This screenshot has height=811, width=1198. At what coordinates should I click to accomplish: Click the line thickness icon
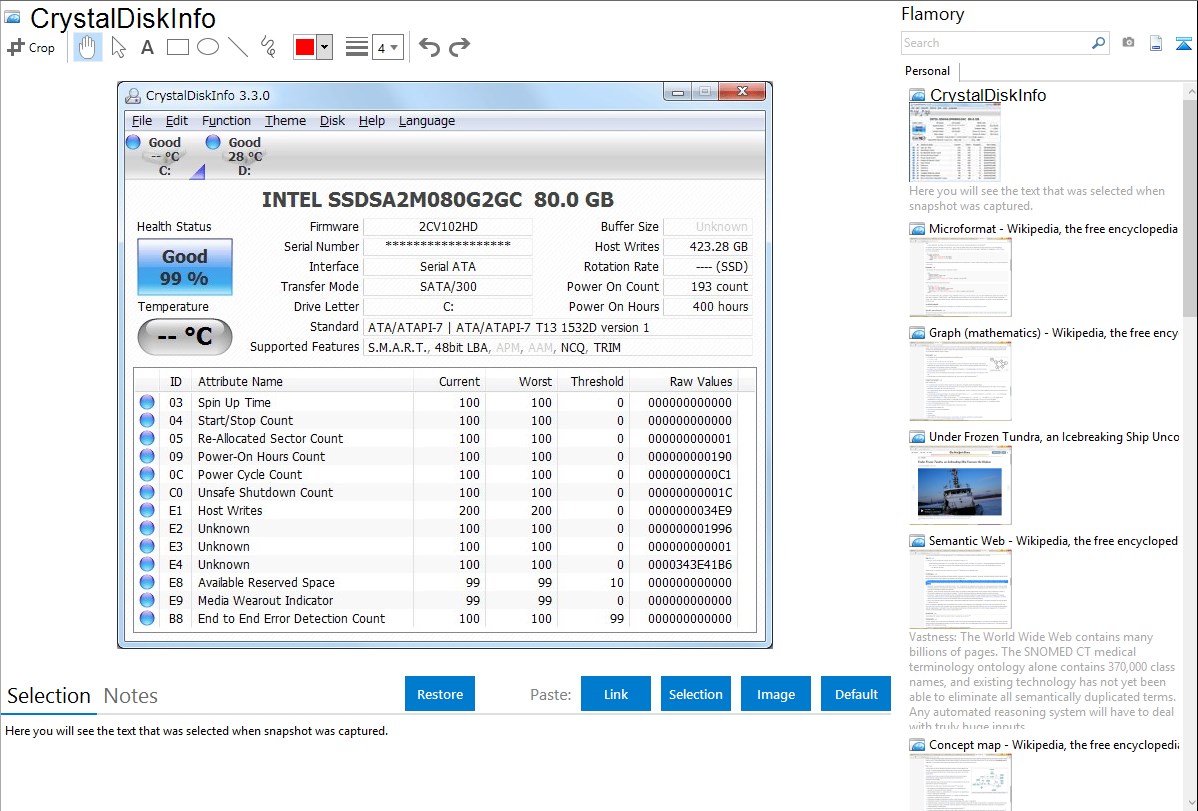coord(357,47)
